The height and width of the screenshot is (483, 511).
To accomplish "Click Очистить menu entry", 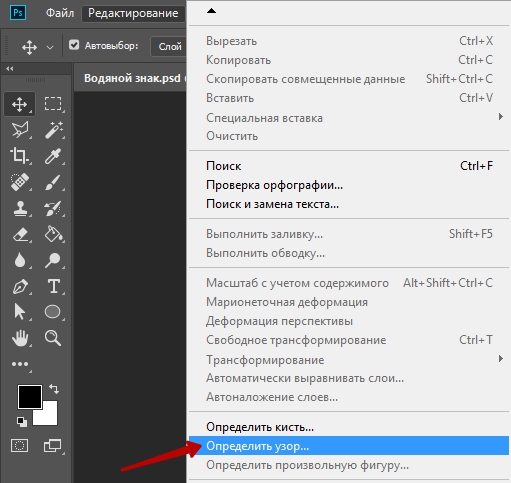I will [349, 136].
